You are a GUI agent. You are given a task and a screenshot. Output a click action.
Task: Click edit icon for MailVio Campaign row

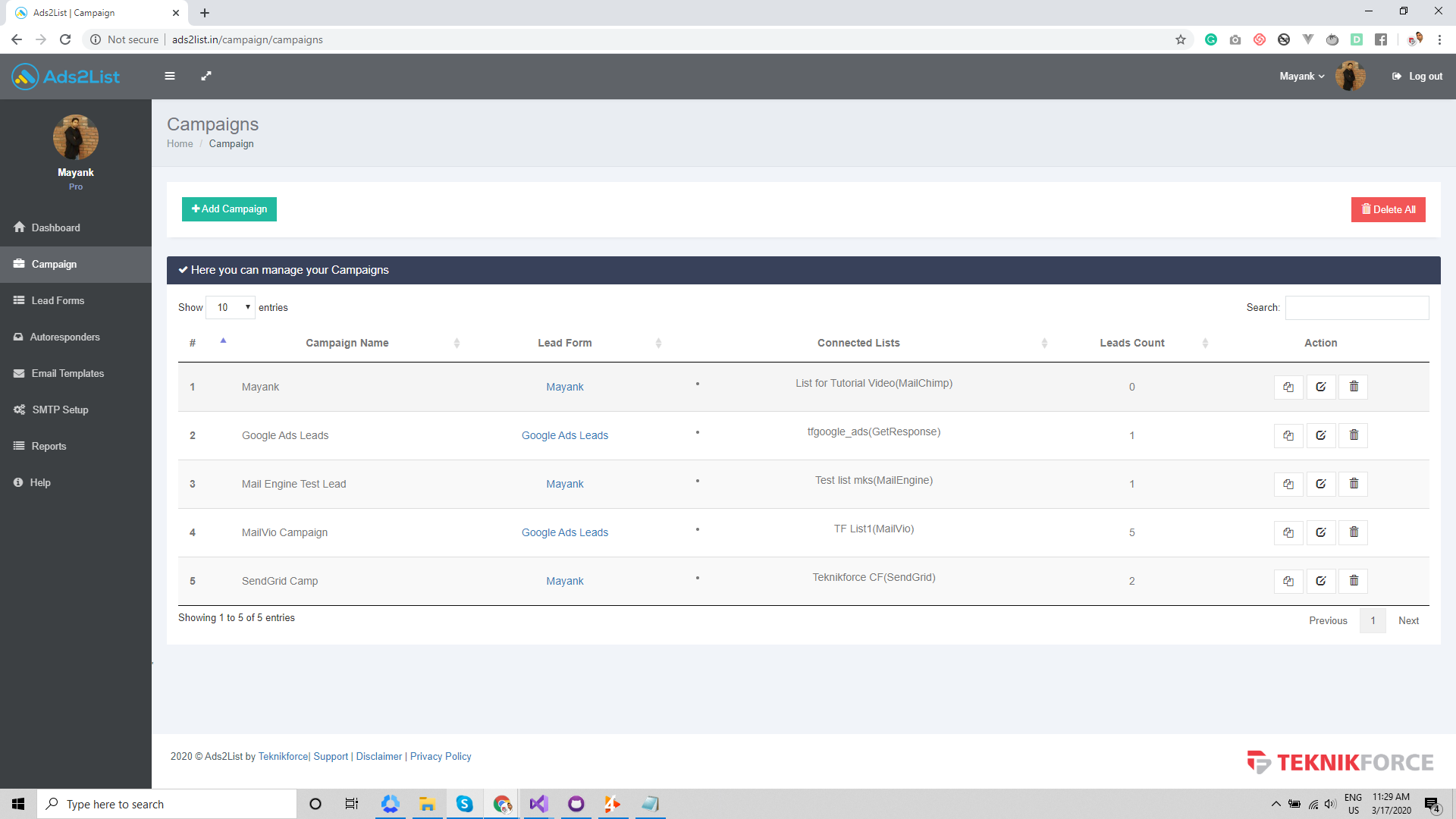(x=1320, y=532)
